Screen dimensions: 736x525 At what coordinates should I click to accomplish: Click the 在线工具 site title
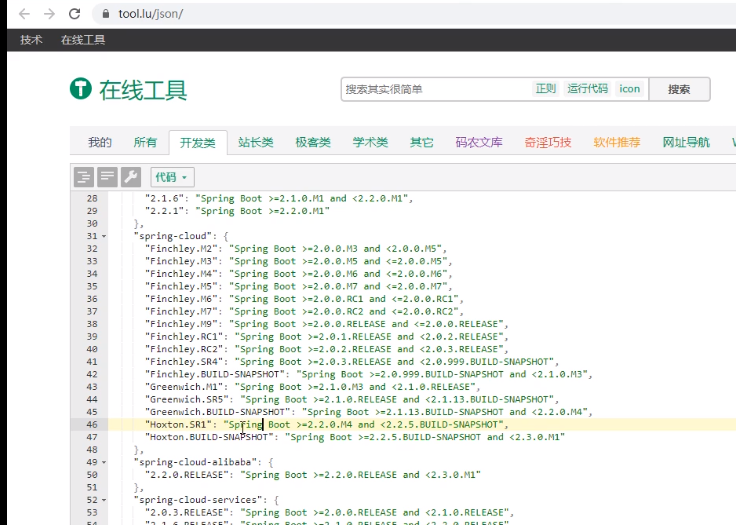pyautogui.click(x=143, y=90)
